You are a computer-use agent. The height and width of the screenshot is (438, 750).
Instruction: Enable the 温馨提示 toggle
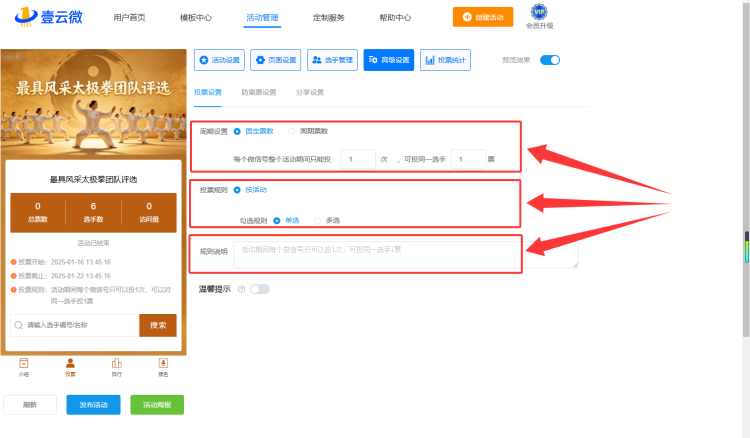coord(260,289)
